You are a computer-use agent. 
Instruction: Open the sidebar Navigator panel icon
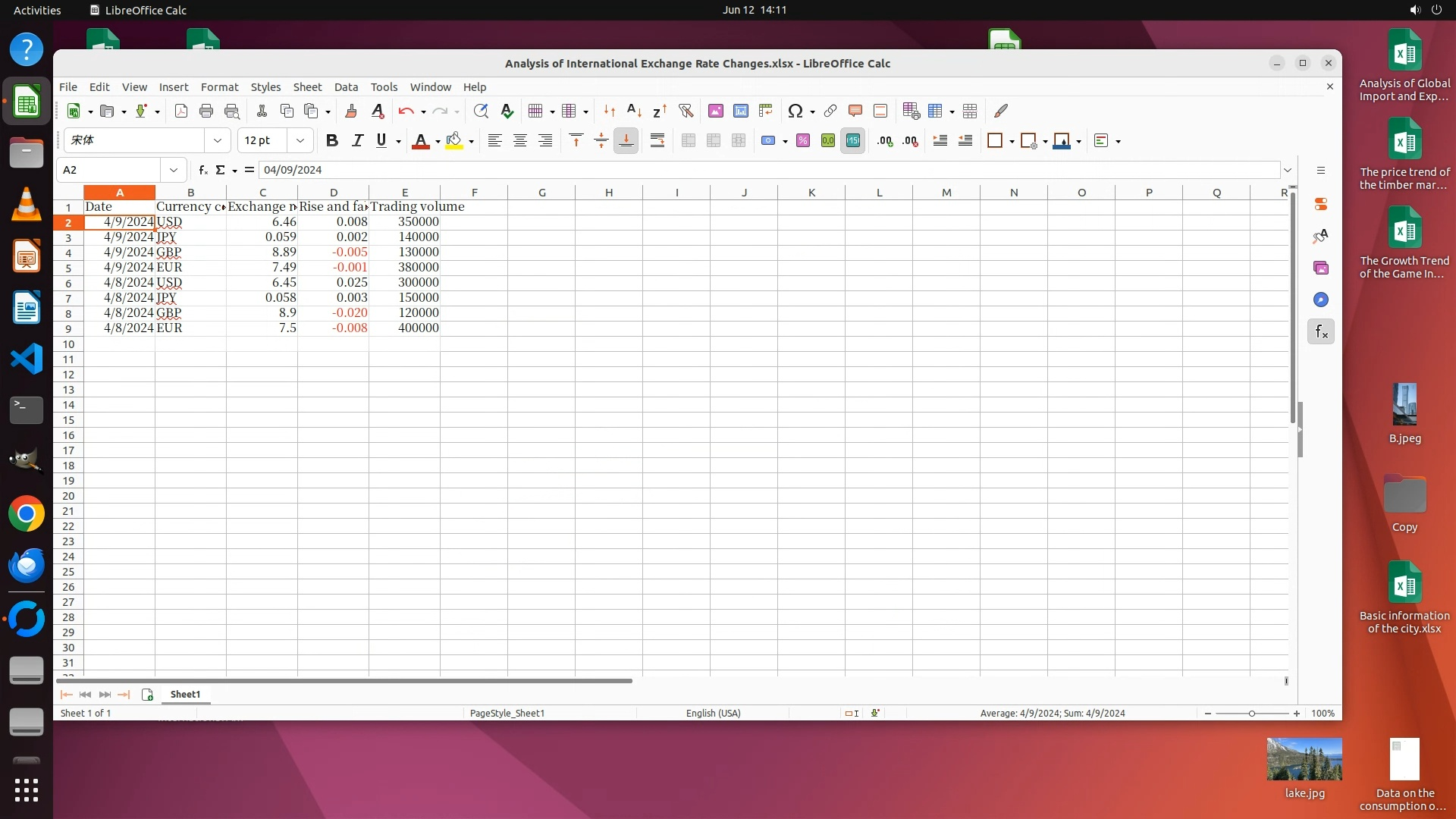coord(1320,300)
